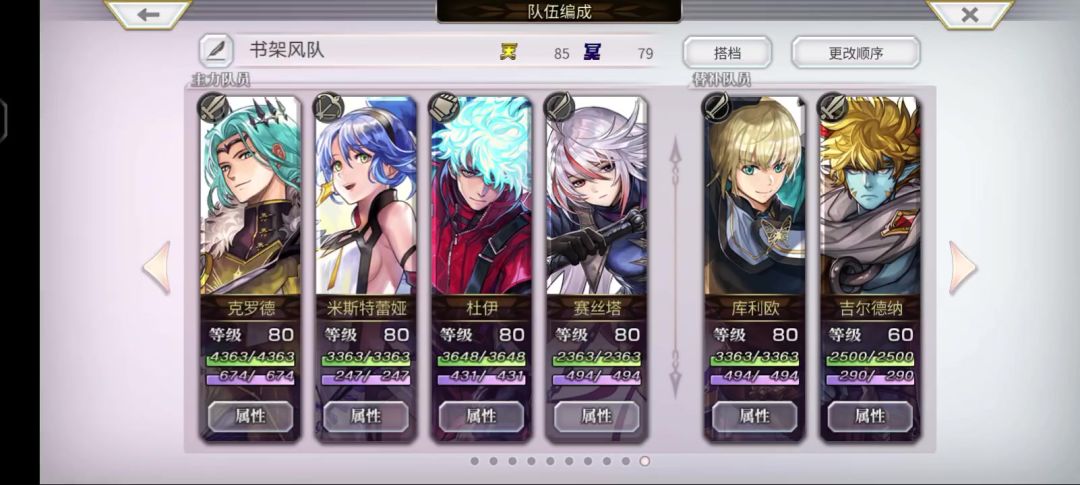Image resolution: width=1080 pixels, height=485 pixels.
Task: Tap the sword weapon icon on 克罗德 card
Action: pos(213,108)
